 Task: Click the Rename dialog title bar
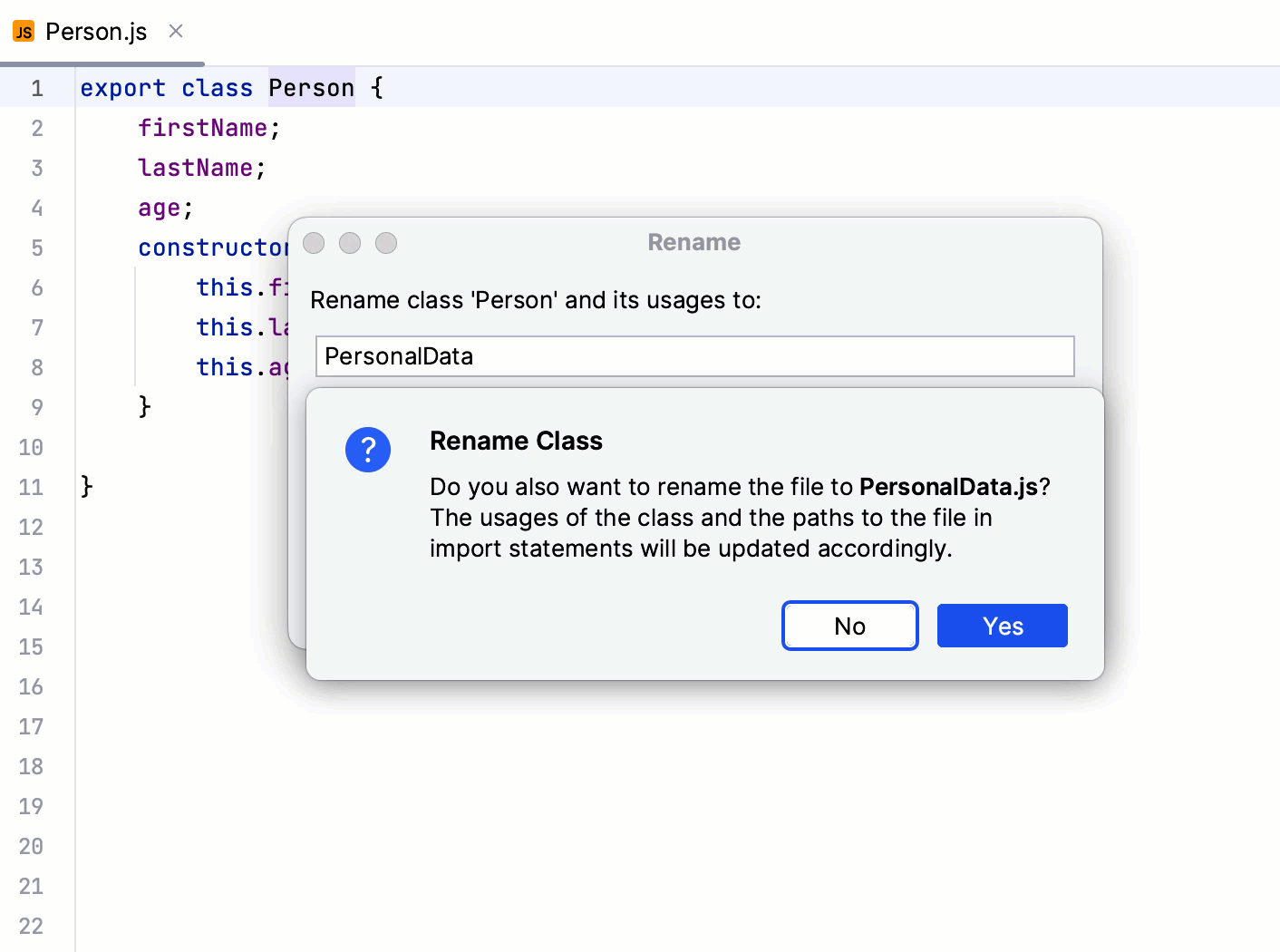coord(693,242)
